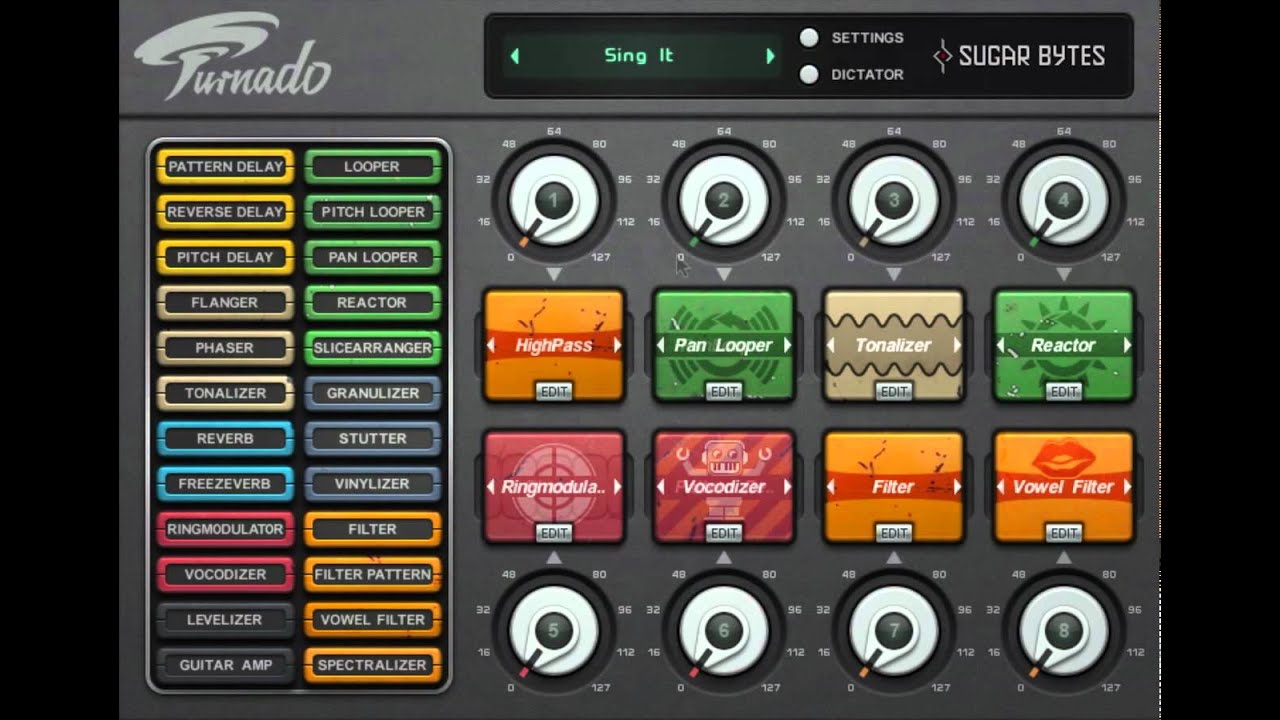Click knob 4 above the Reactor slot
Screen dimensions: 1280x720
[x=1063, y=201]
